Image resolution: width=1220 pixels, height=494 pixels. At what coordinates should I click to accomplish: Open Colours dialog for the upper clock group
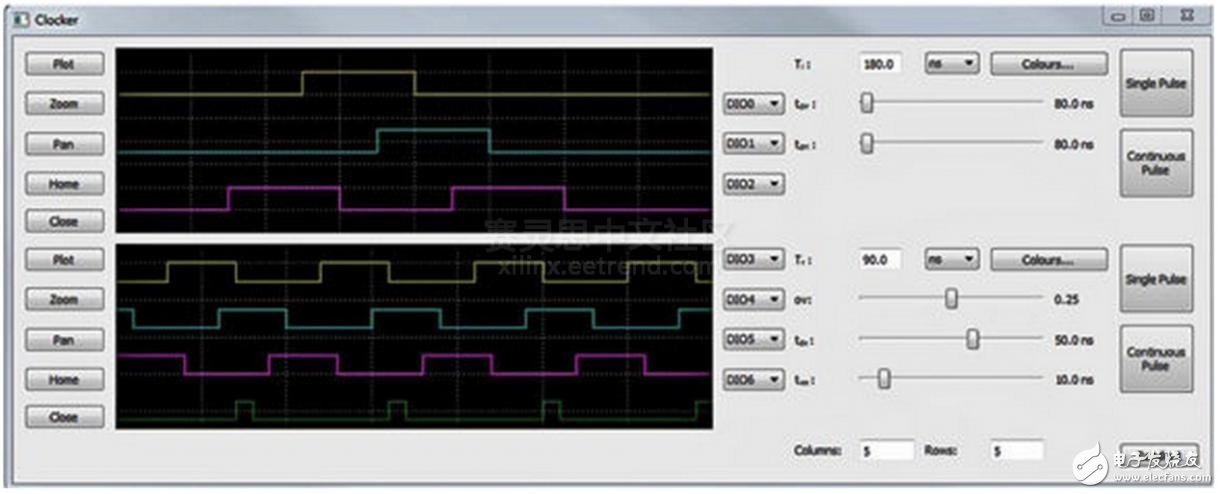[x=1048, y=64]
